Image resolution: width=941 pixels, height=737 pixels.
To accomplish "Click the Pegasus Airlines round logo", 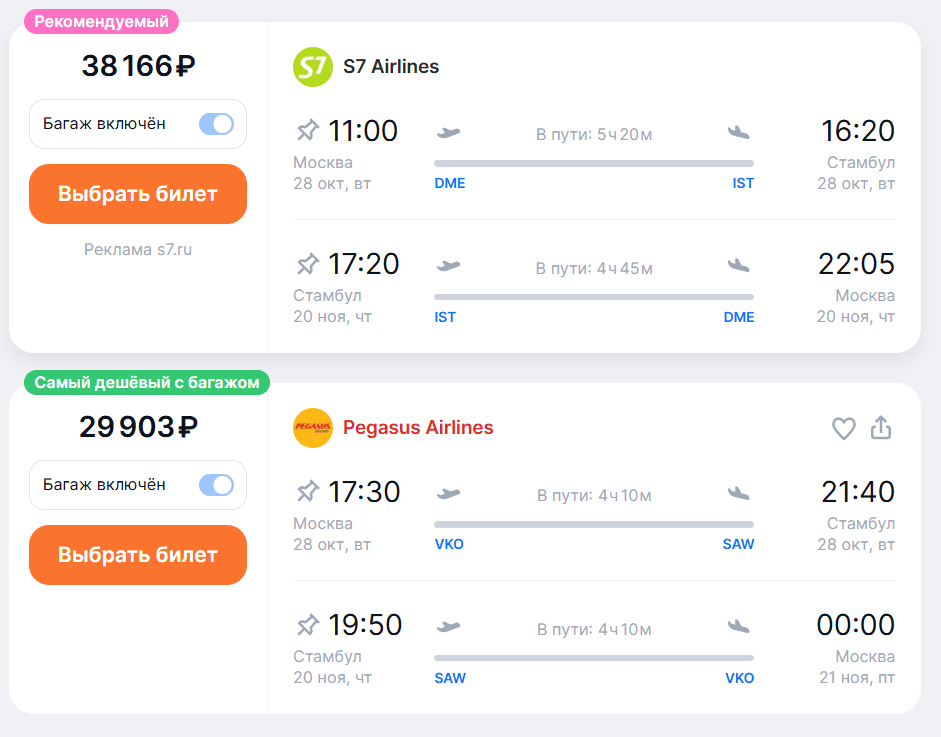I will [x=313, y=428].
